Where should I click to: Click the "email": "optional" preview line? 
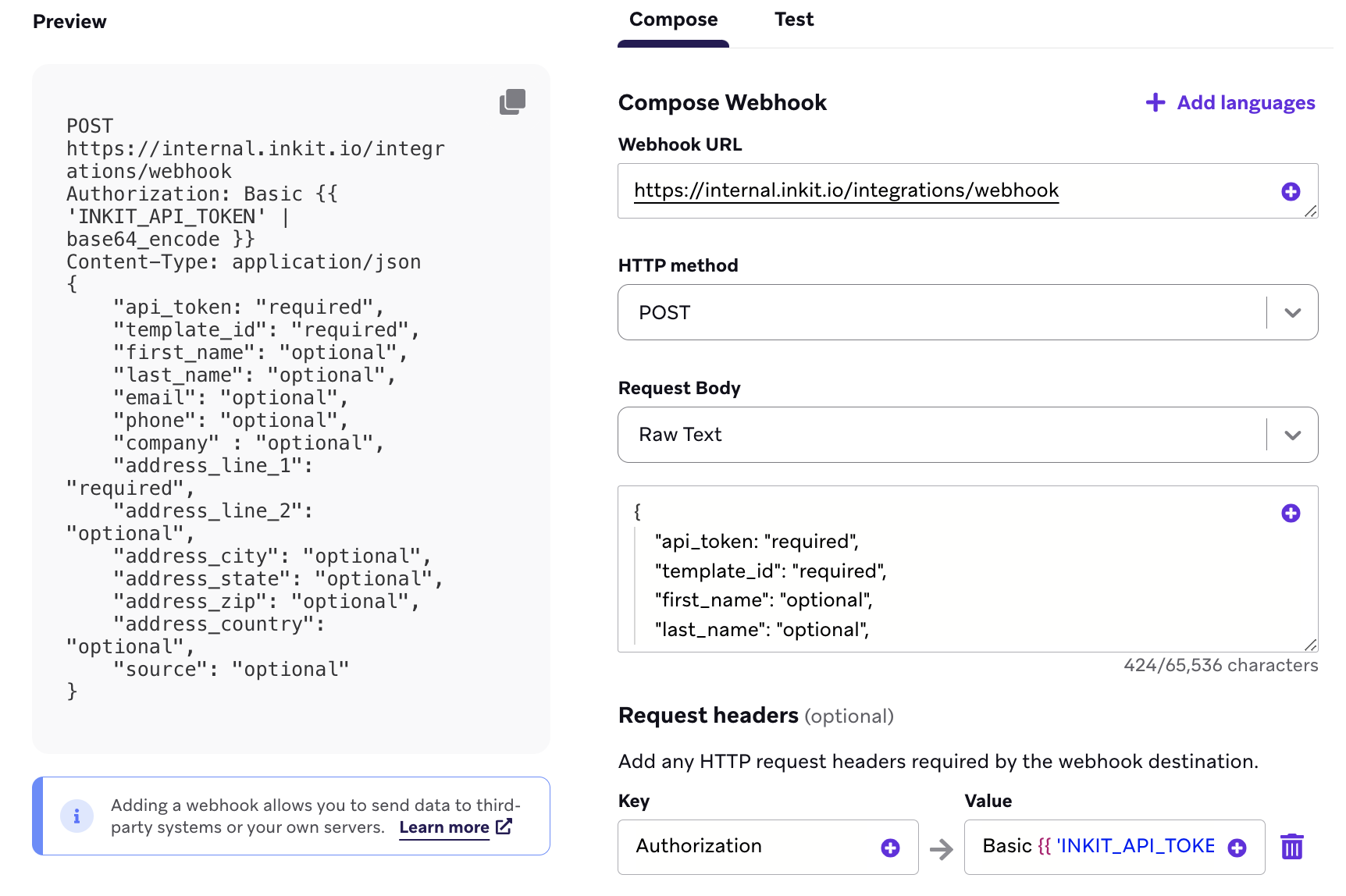231,398
